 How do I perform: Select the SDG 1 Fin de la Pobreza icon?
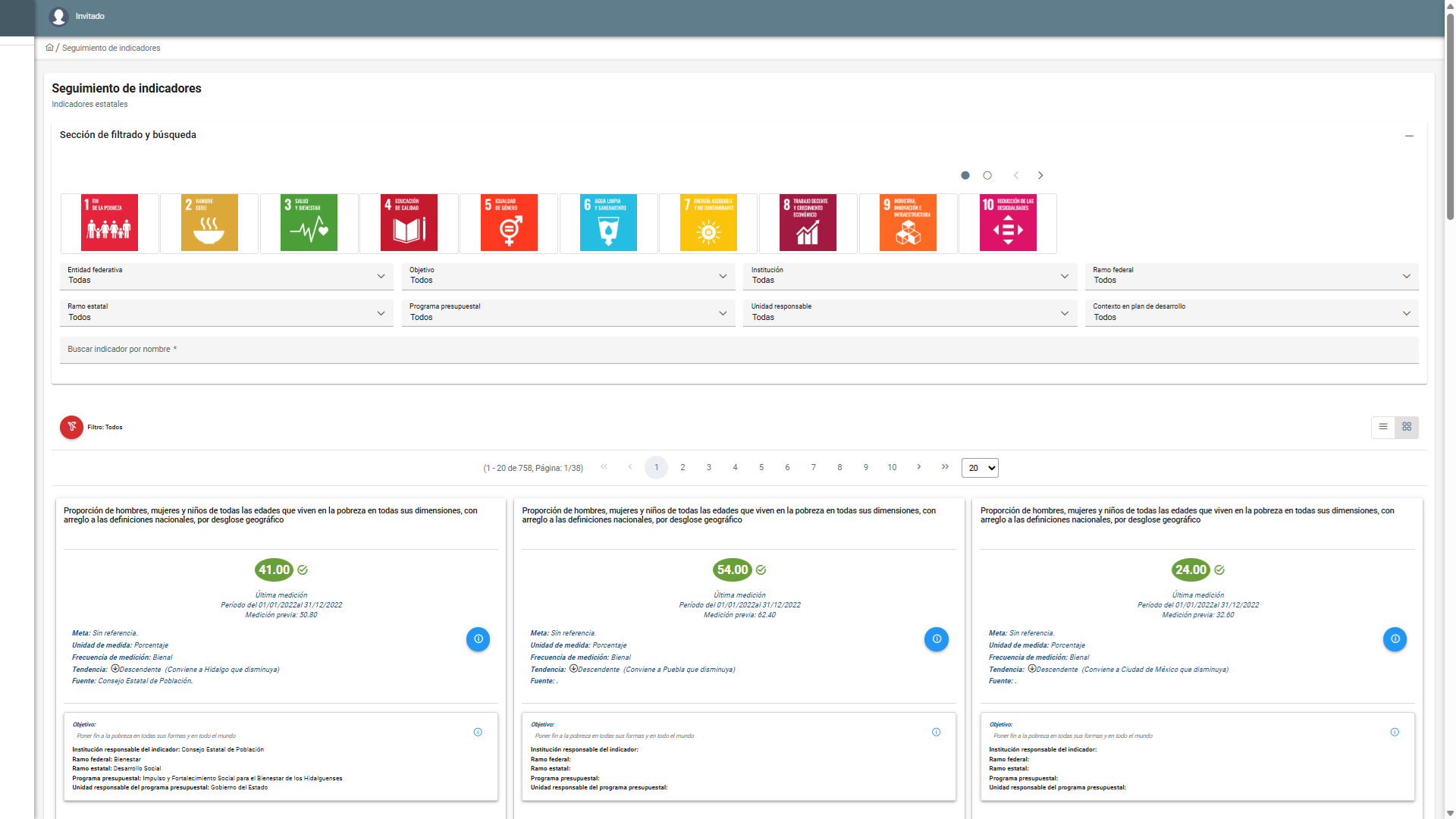pos(109,223)
